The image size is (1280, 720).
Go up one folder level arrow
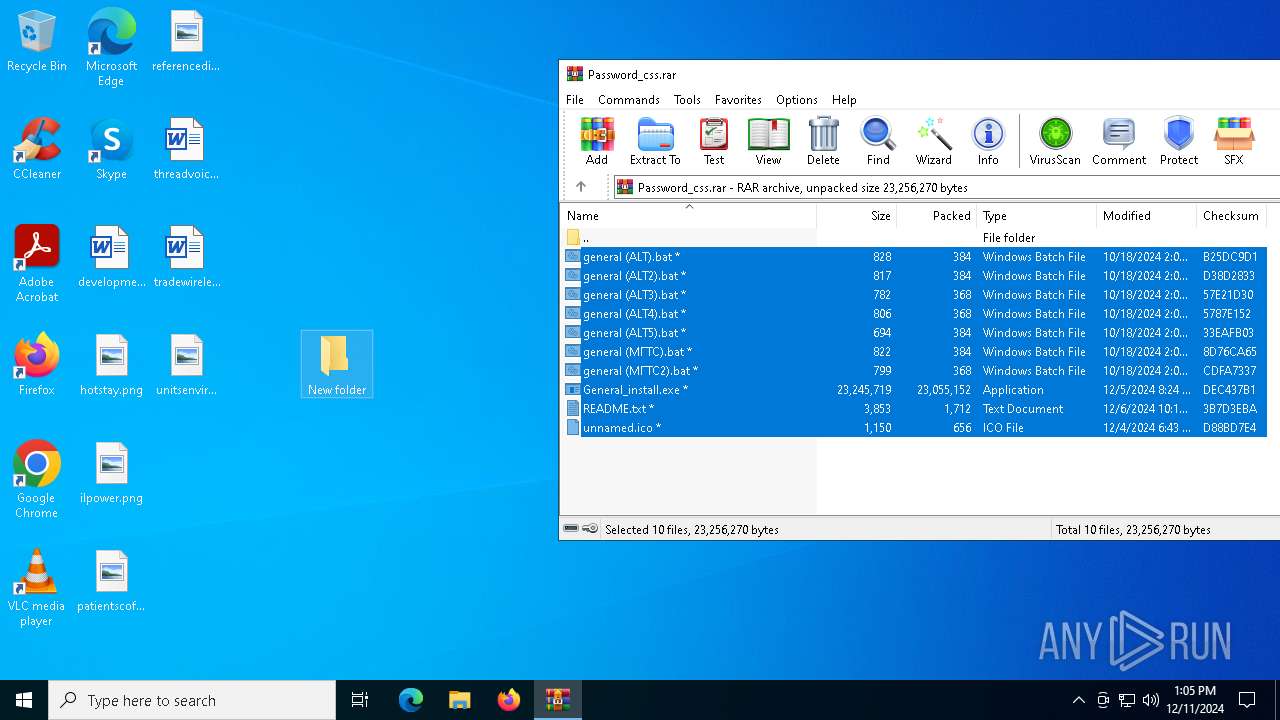(581, 187)
